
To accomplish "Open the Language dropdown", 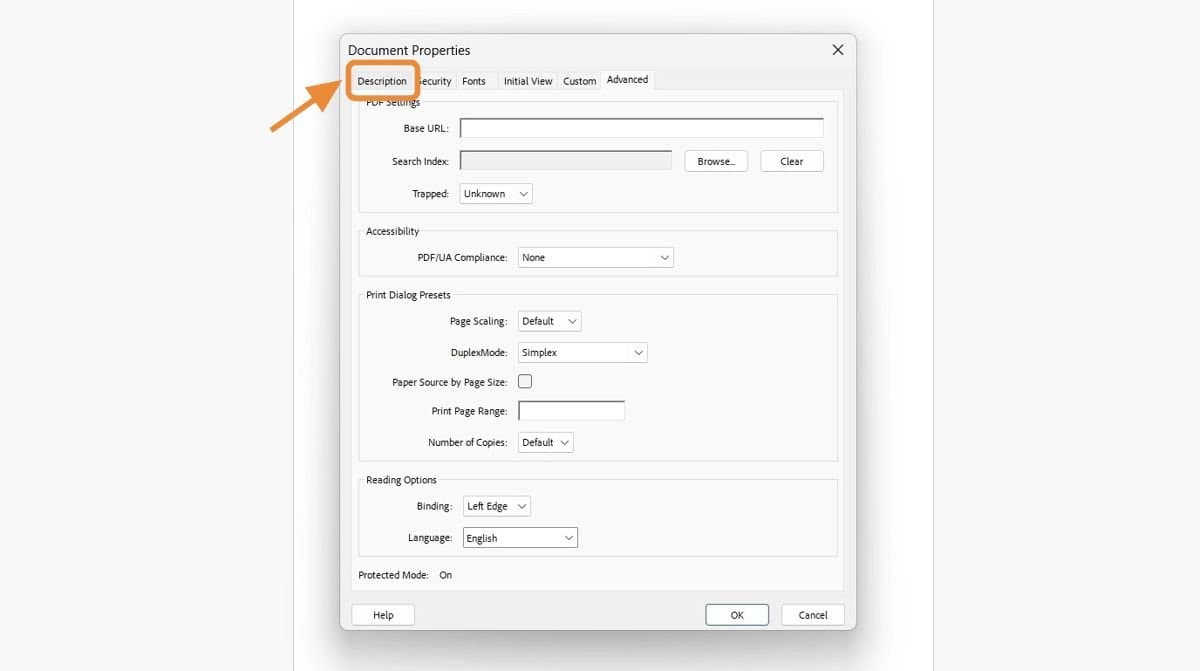I will [x=519, y=537].
